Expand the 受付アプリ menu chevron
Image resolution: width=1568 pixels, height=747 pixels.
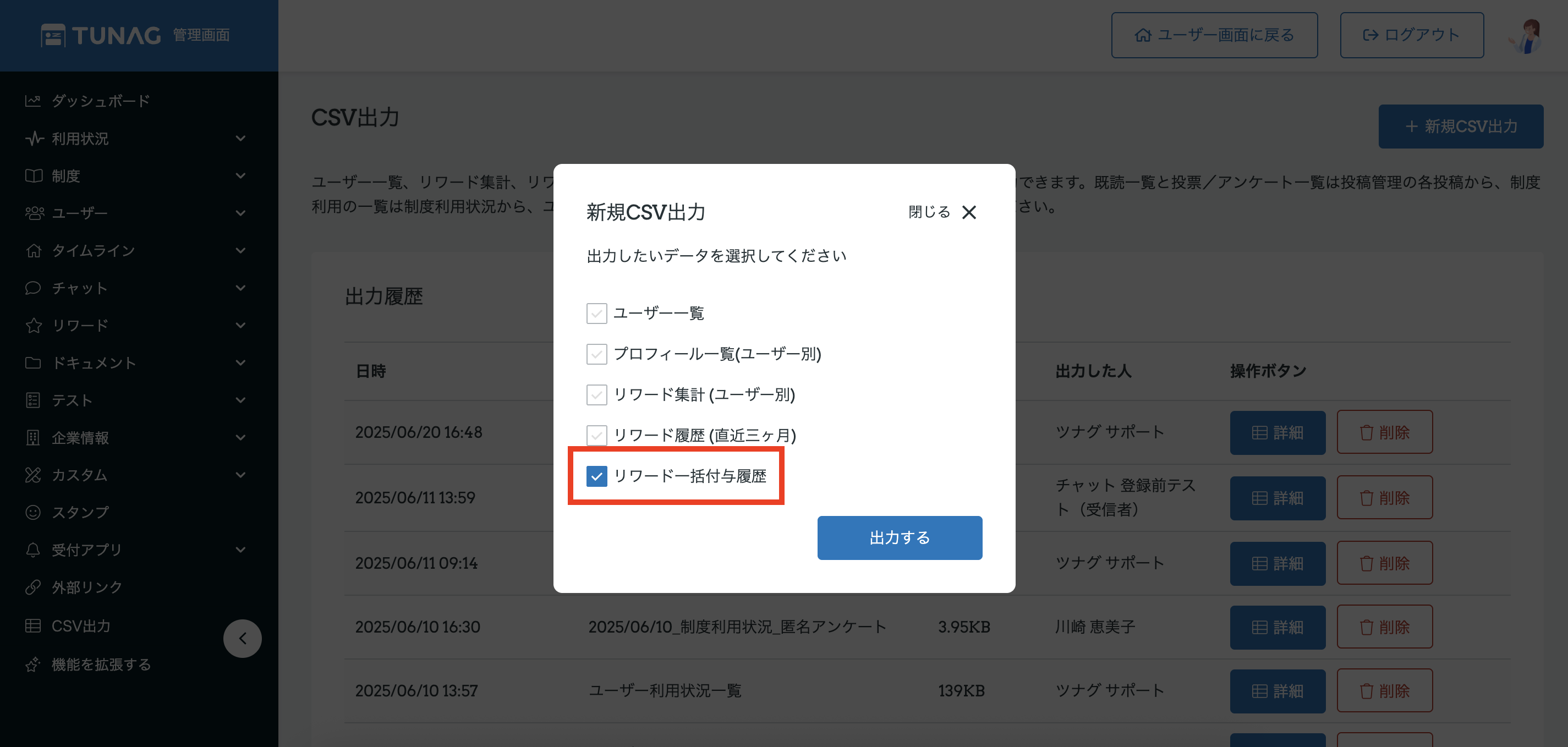point(241,550)
